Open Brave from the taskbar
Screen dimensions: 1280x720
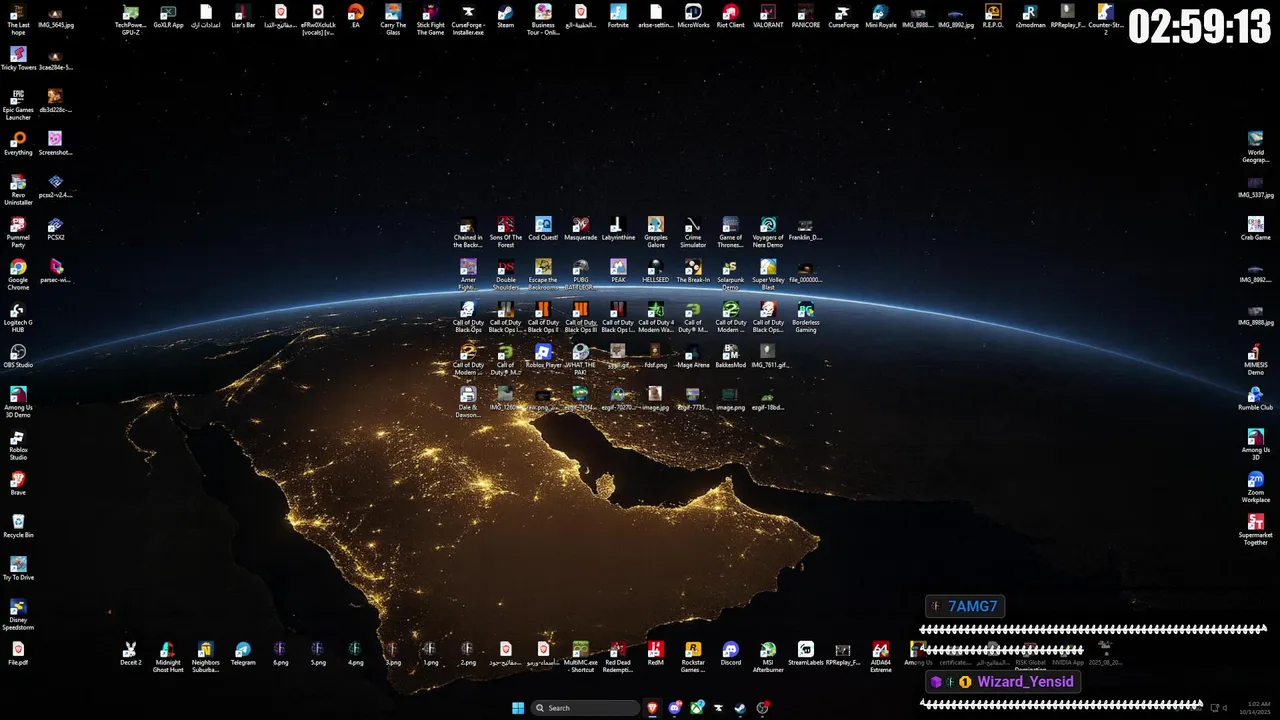tap(653, 708)
